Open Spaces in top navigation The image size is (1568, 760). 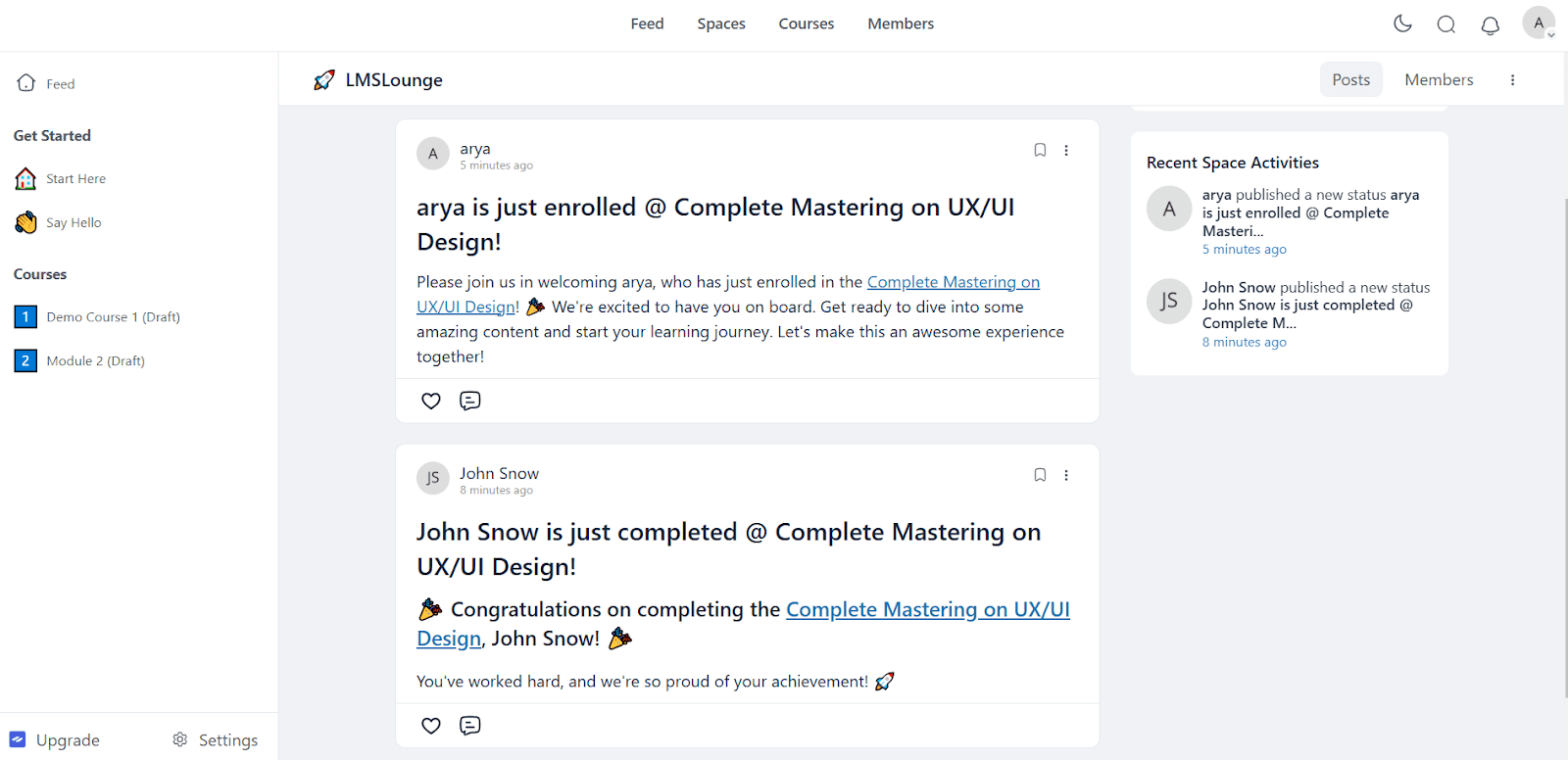pyautogui.click(x=721, y=24)
